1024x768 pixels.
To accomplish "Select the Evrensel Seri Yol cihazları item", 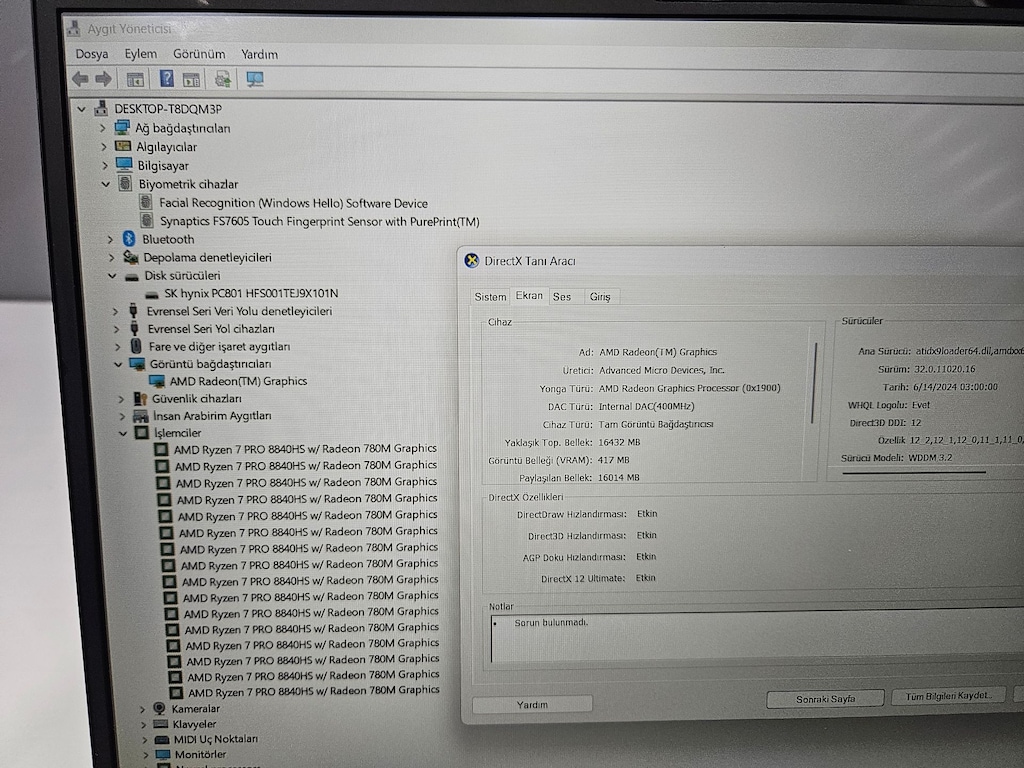I will (211, 328).
